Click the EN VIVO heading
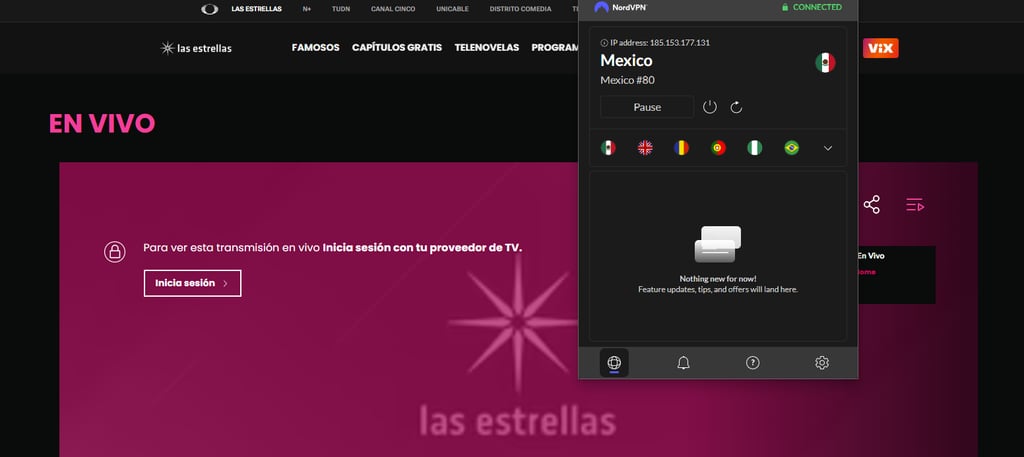 point(102,123)
